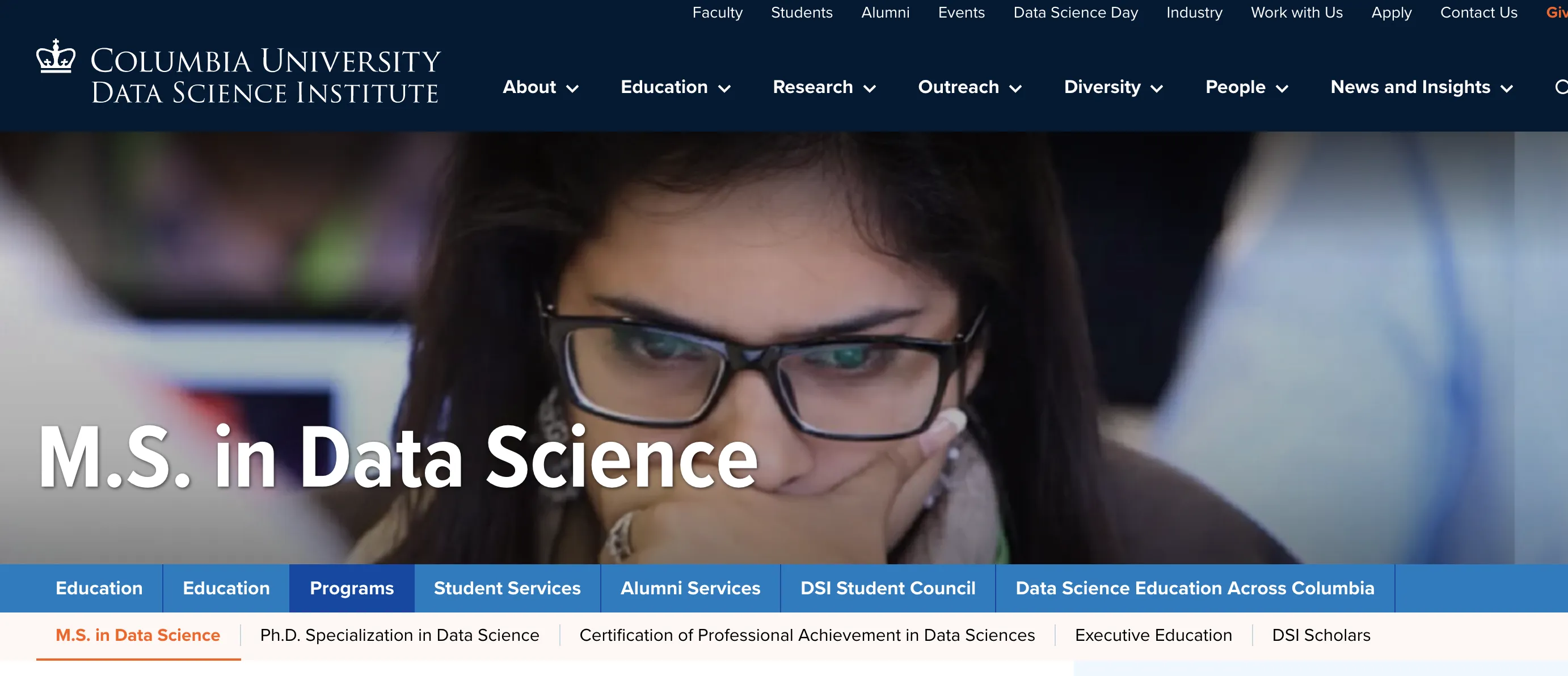Open the Data Science Day link
Viewport: 1568px width, 676px height.
click(1075, 13)
